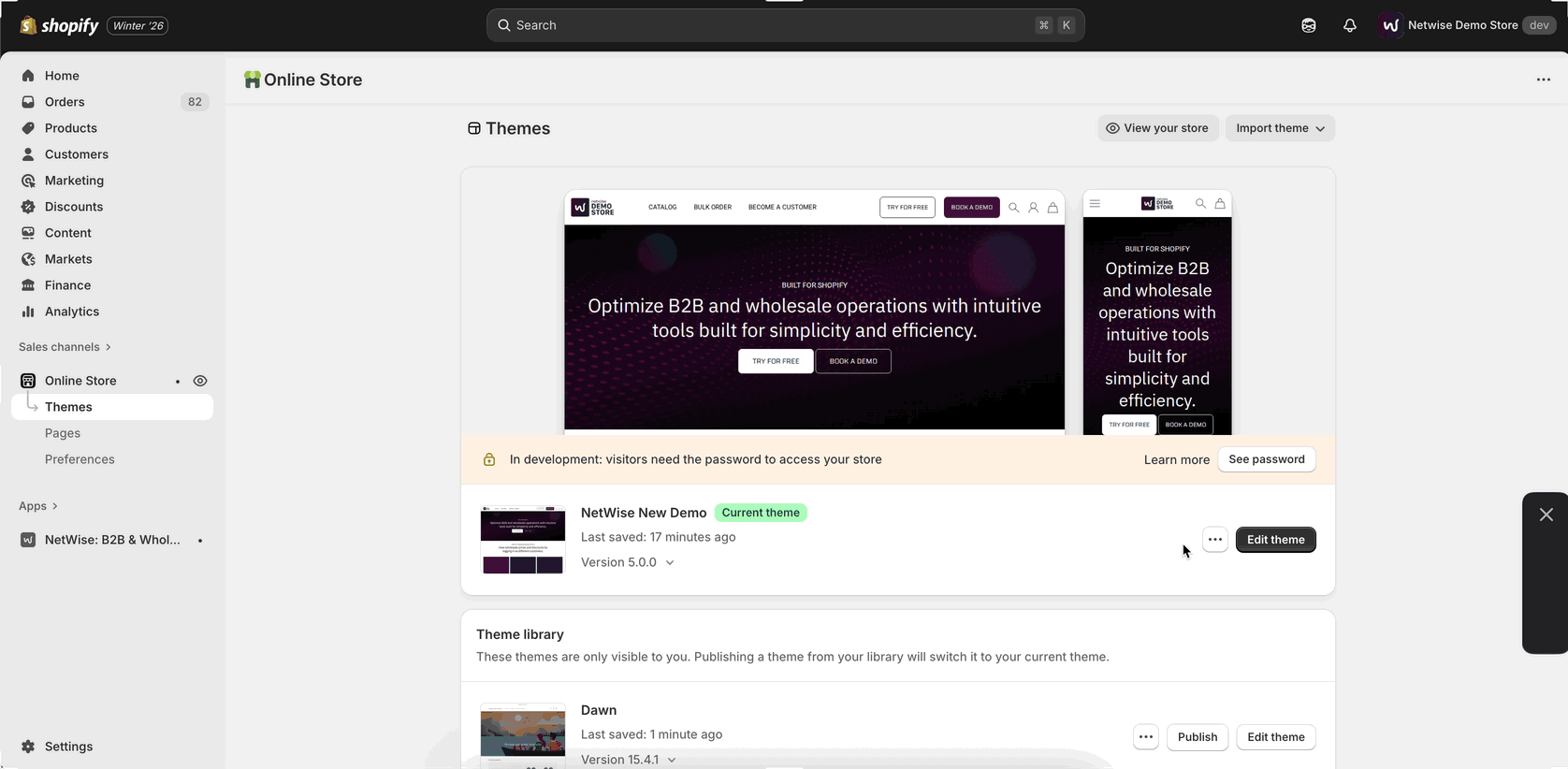Click the NetWise app icon in sidebar
This screenshot has height=769, width=1568.
(28, 540)
